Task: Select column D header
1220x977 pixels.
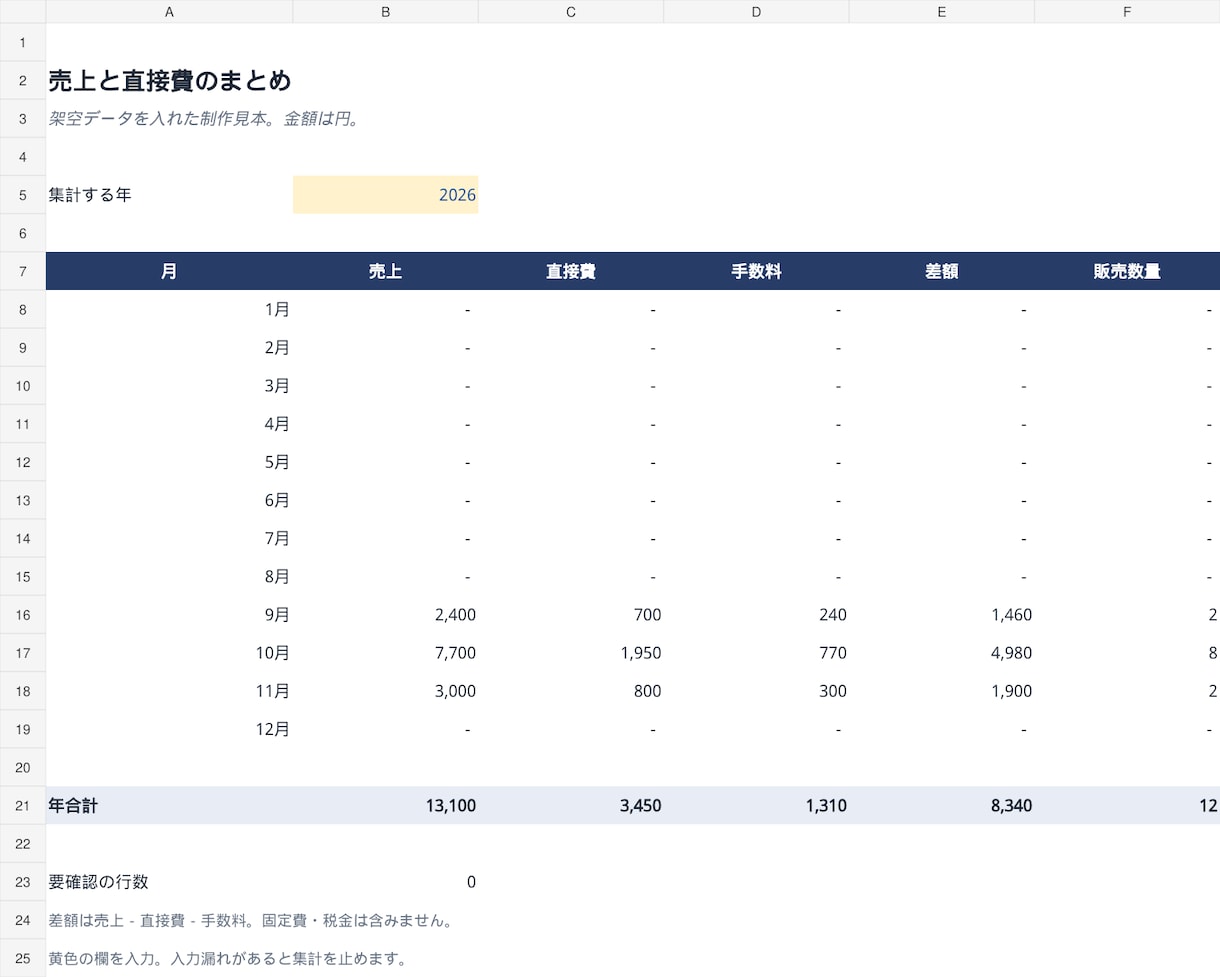Action: click(756, 12)
